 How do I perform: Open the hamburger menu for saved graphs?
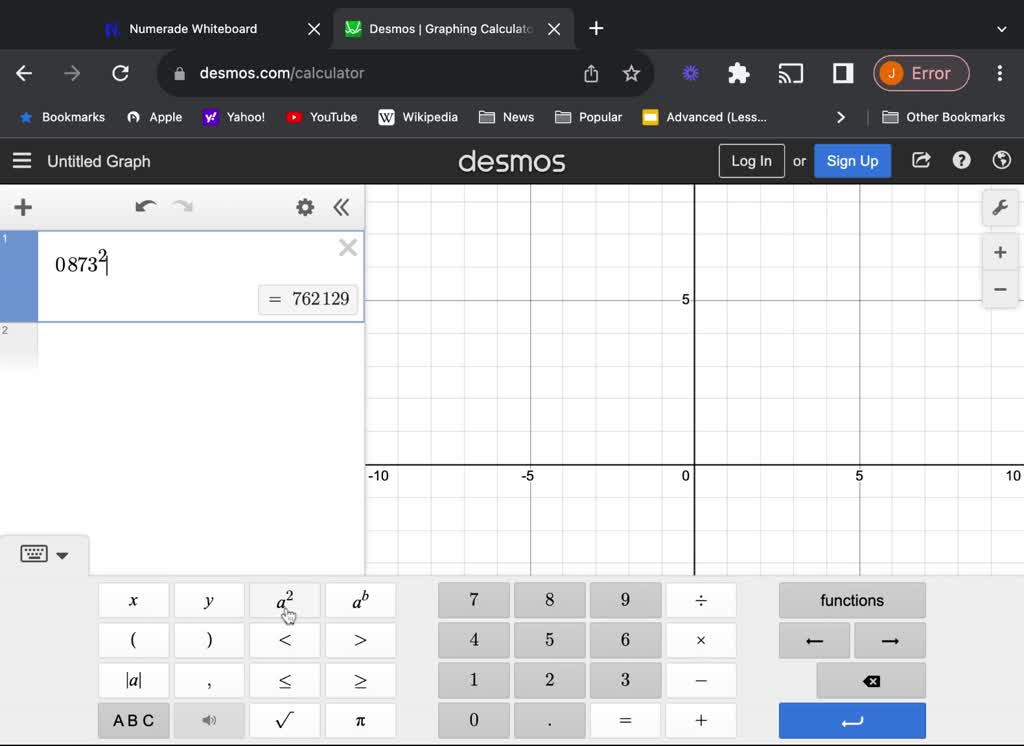pos(21,161)
